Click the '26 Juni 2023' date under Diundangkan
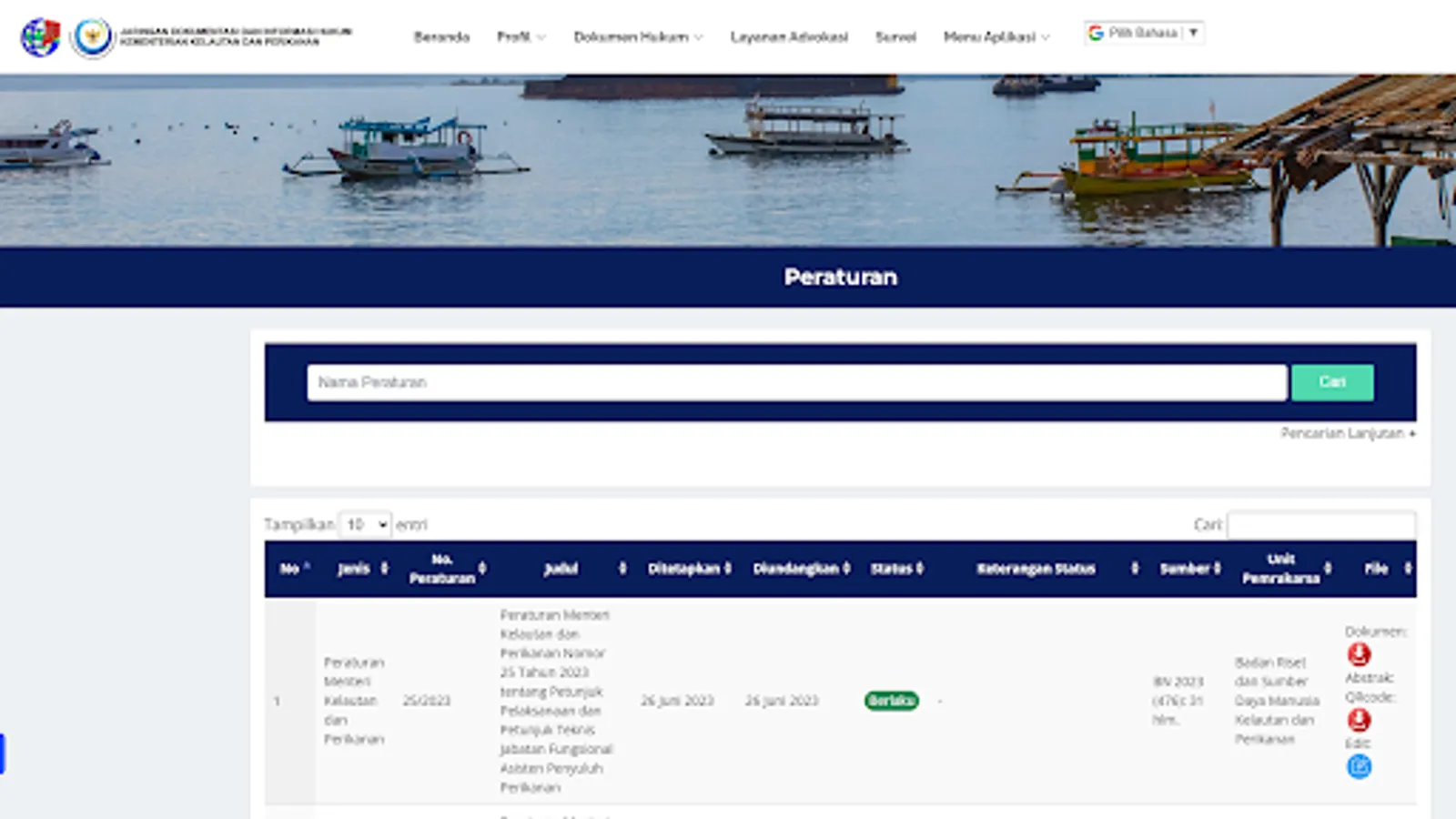The height and width of the screenshot is (819, 1456). point(782,701)
